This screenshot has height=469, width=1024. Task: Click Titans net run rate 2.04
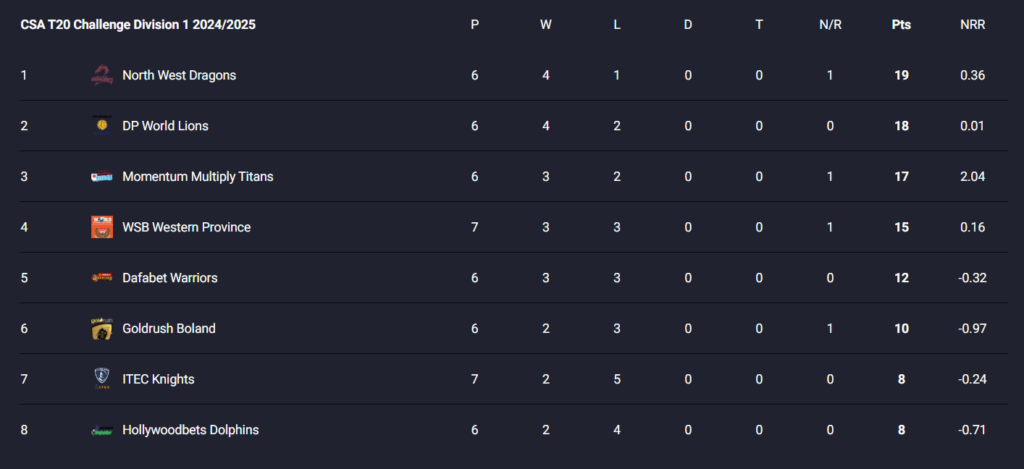(x=972, y=176)
